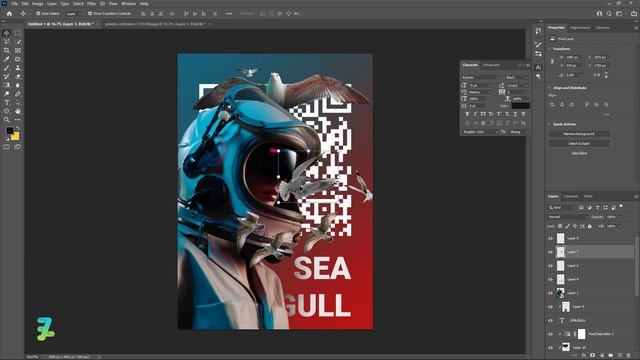
Task: Collapse the Quick Actions section
Action: click(x=550, y=124)
